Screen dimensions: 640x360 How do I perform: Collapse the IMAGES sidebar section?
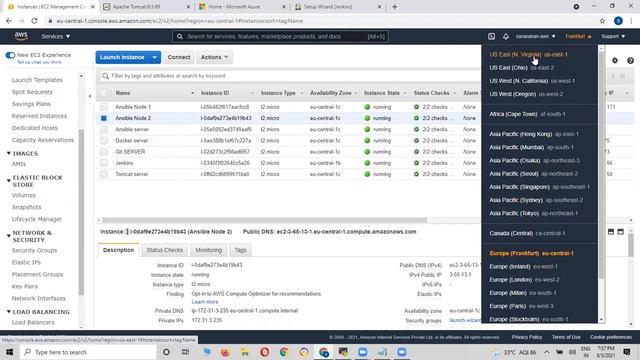9,153
